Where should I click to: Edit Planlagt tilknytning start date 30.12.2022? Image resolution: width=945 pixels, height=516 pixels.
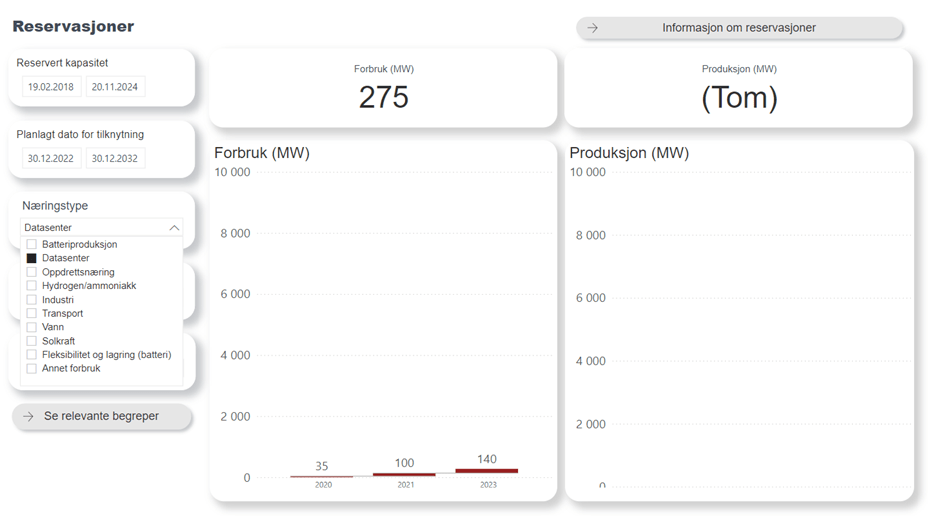point(51,158)
